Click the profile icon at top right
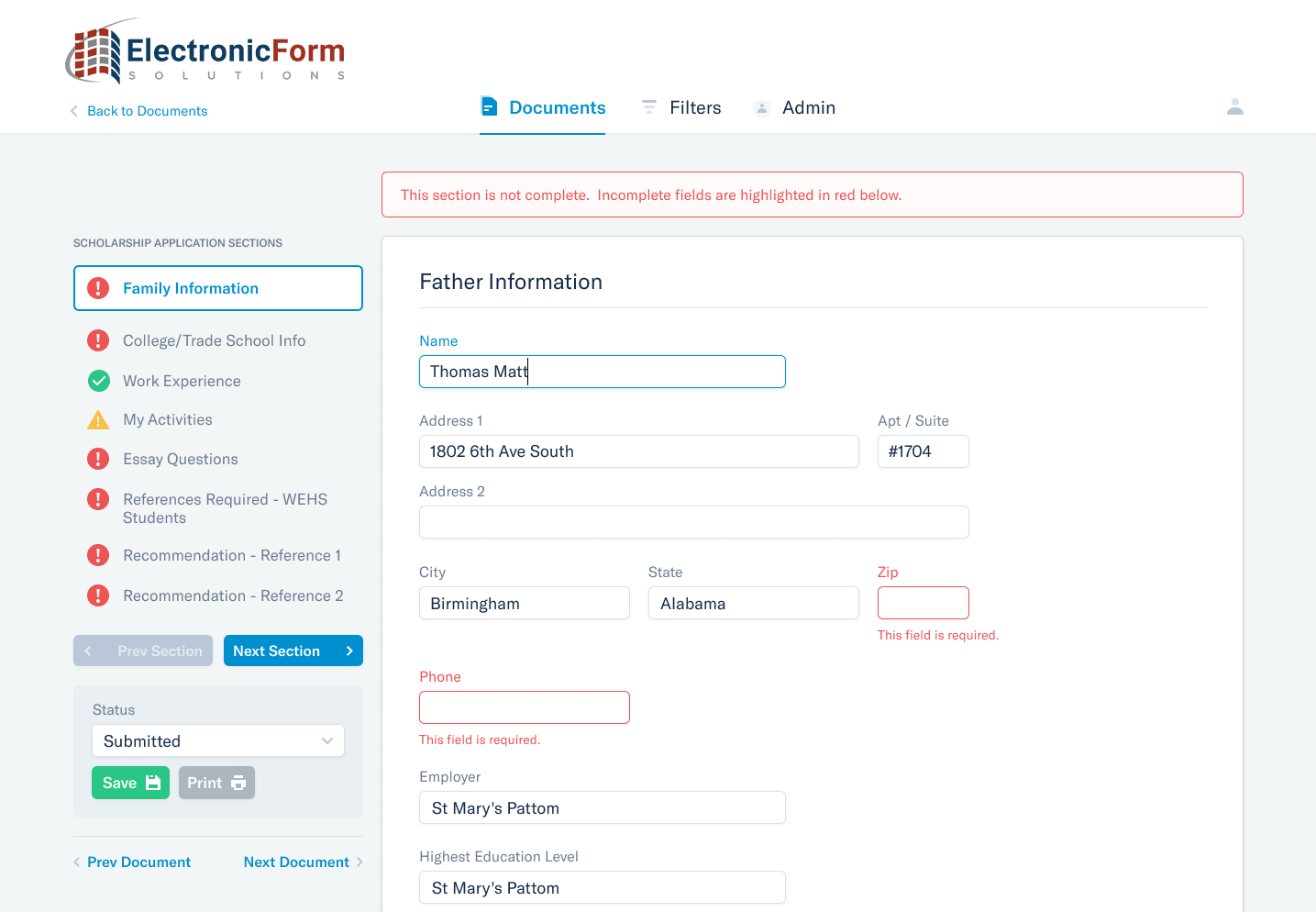Screen dimensions: 1316x912 point(1235,106)
